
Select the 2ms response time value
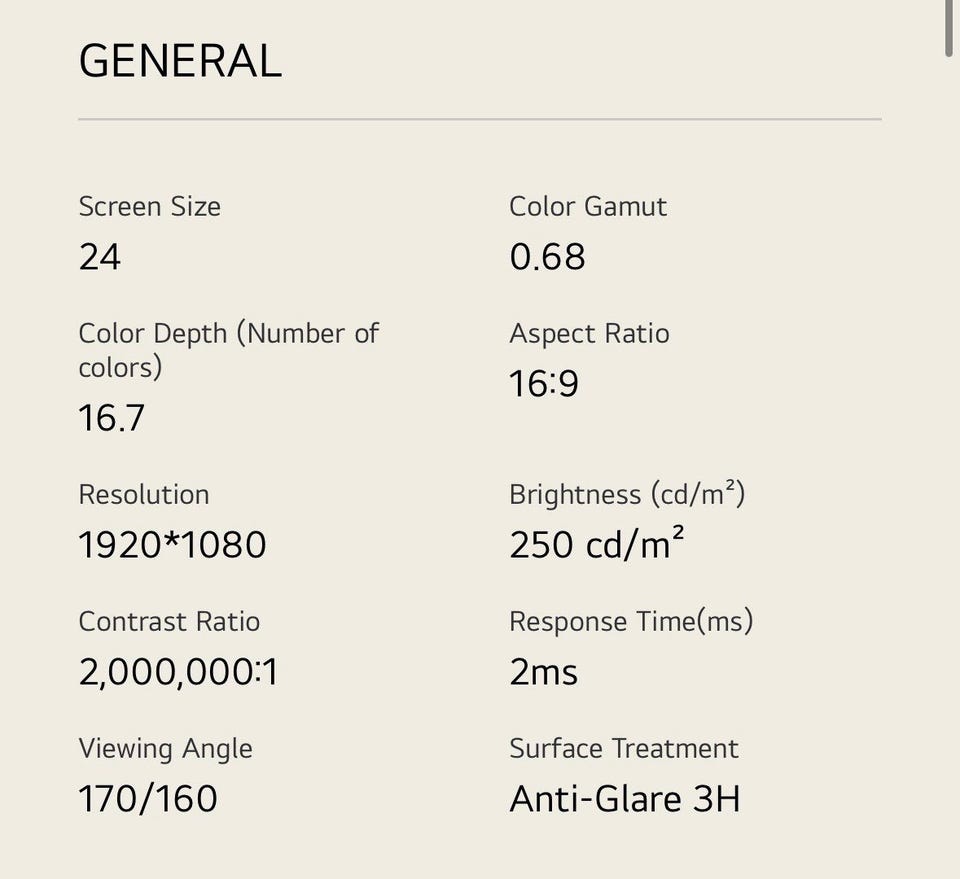(x=544, y=672)
